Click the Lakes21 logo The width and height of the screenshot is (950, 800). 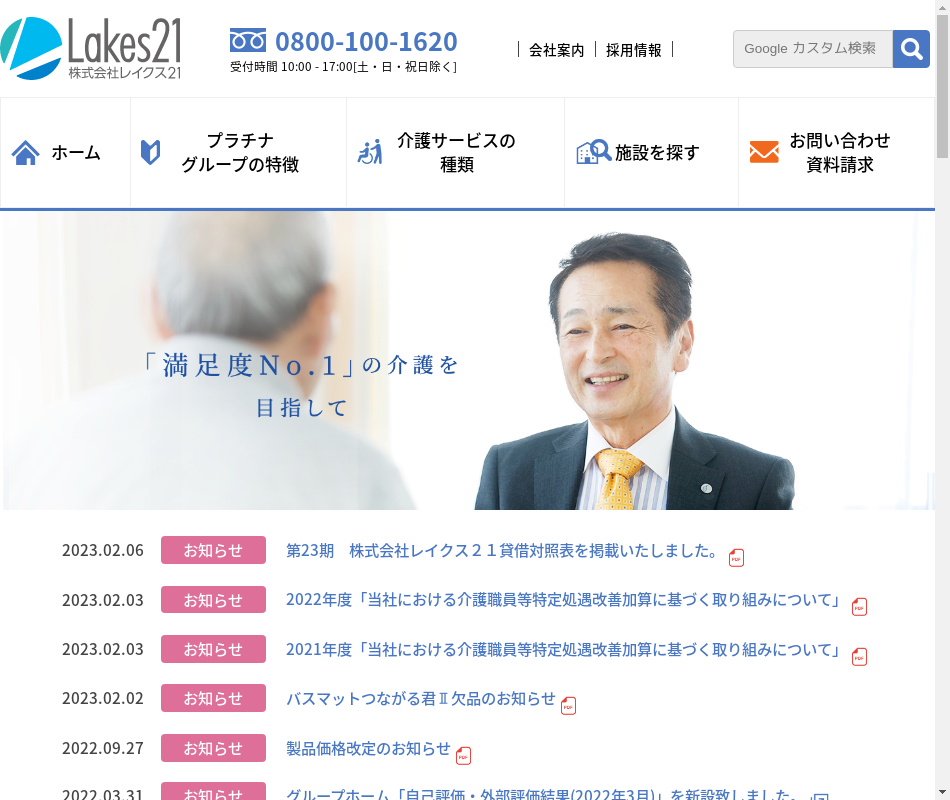pos(91,48)
